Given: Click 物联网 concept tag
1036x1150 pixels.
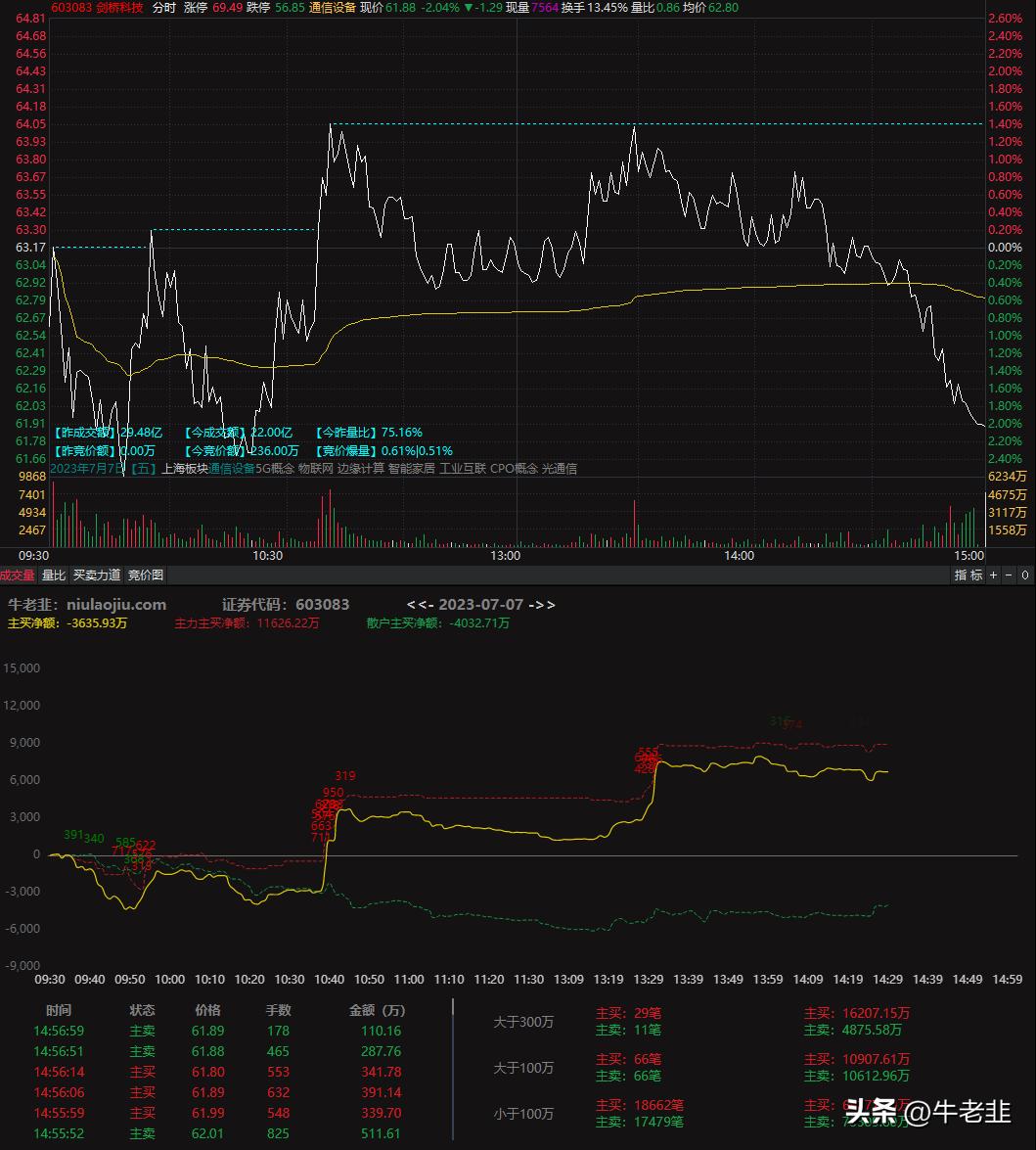Looking at the screenshot, I should point(315,468).
